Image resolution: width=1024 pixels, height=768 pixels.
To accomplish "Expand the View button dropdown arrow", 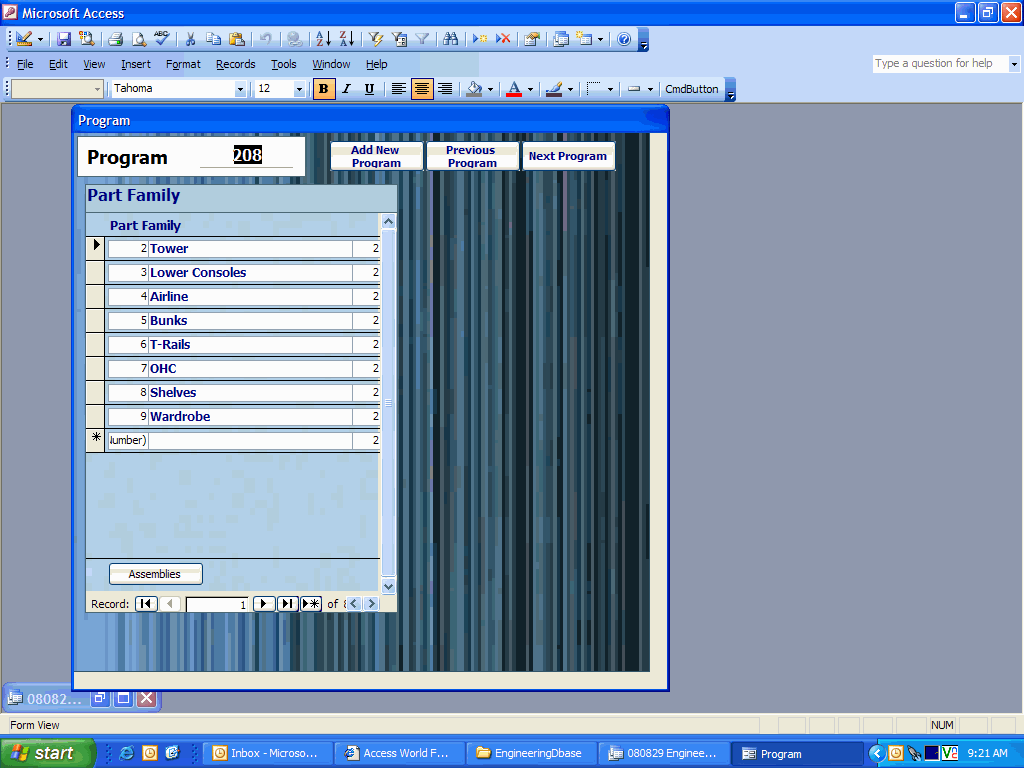I will [x=40, y=39].
